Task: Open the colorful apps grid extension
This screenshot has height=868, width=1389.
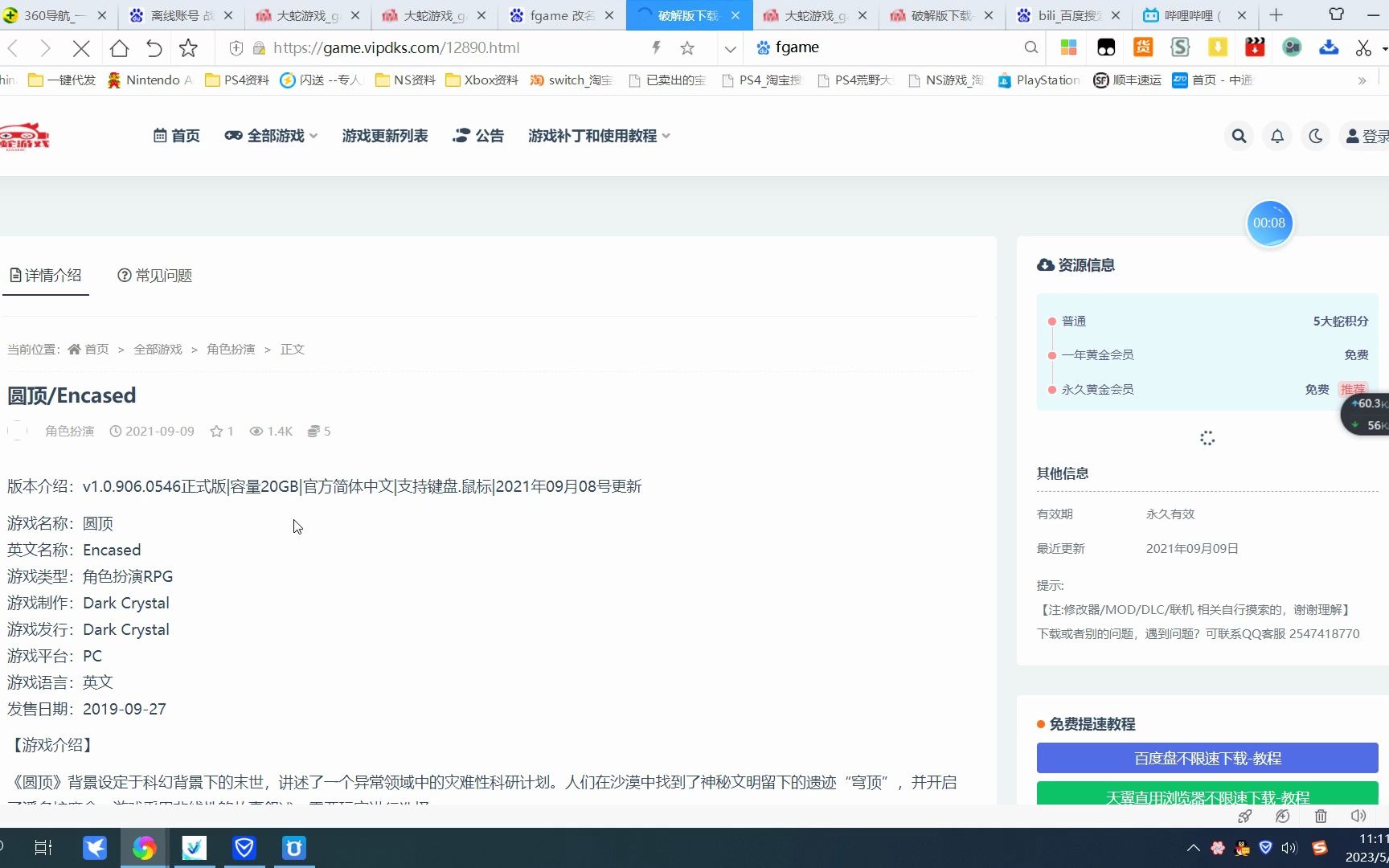Action: (x=1068, y=47)
